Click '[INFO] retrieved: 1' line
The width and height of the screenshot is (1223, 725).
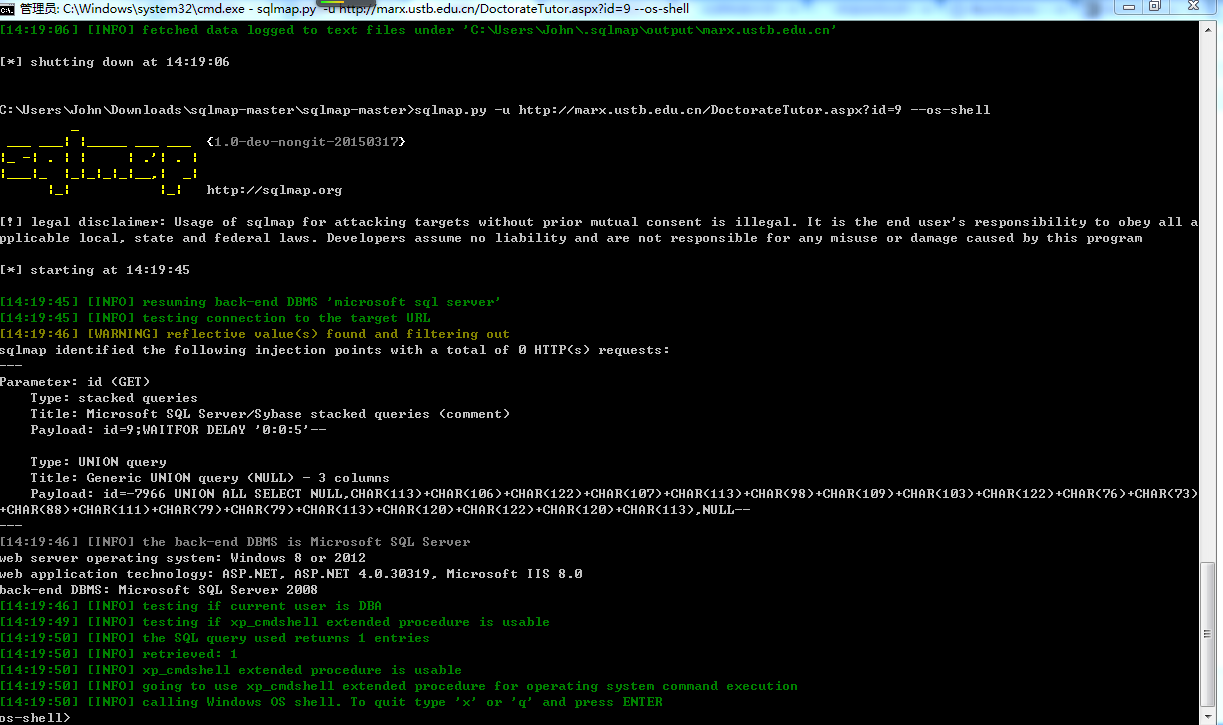[x=119, y=654]
